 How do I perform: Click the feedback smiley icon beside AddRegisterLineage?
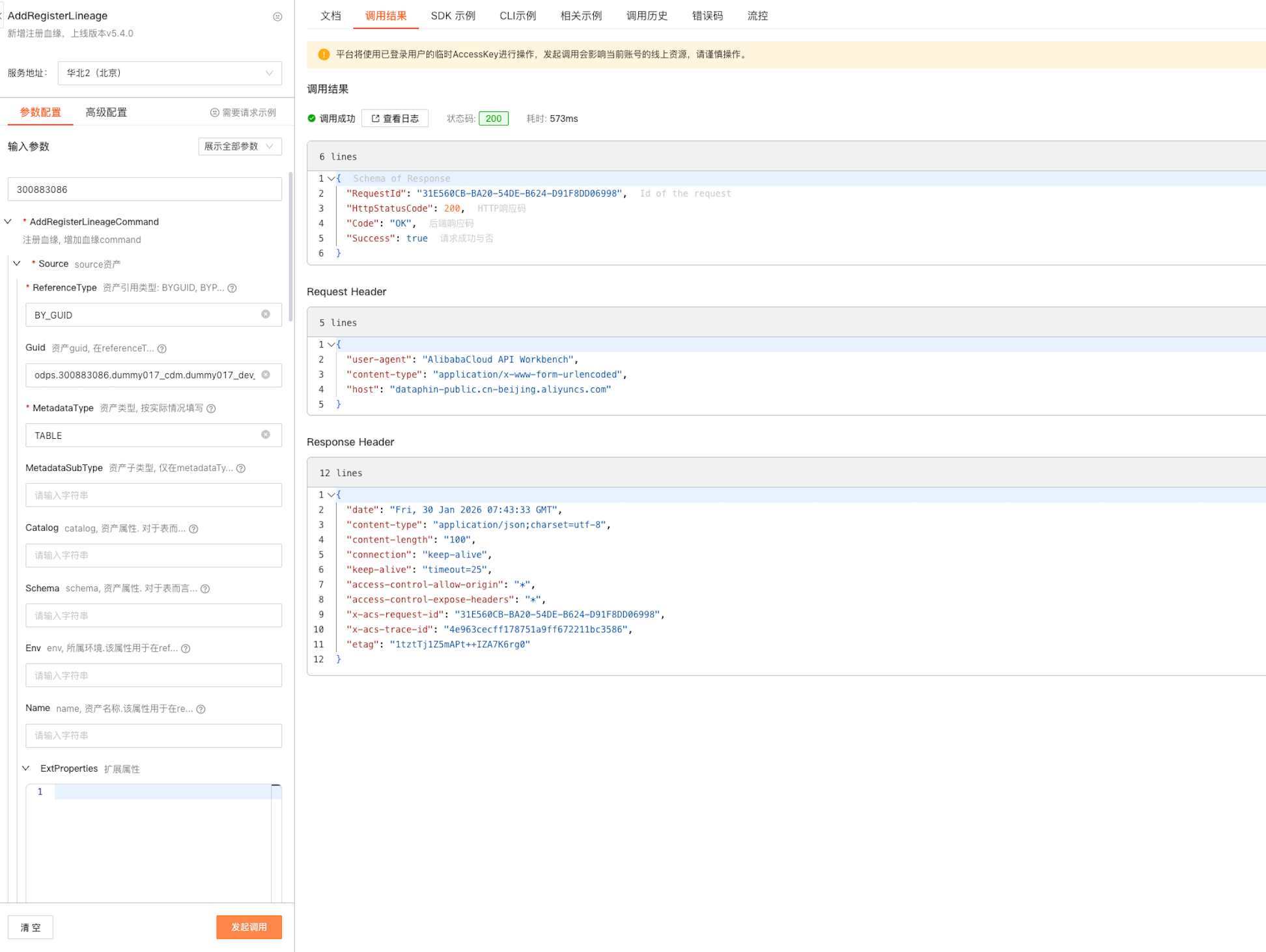[x=277, y=17]
